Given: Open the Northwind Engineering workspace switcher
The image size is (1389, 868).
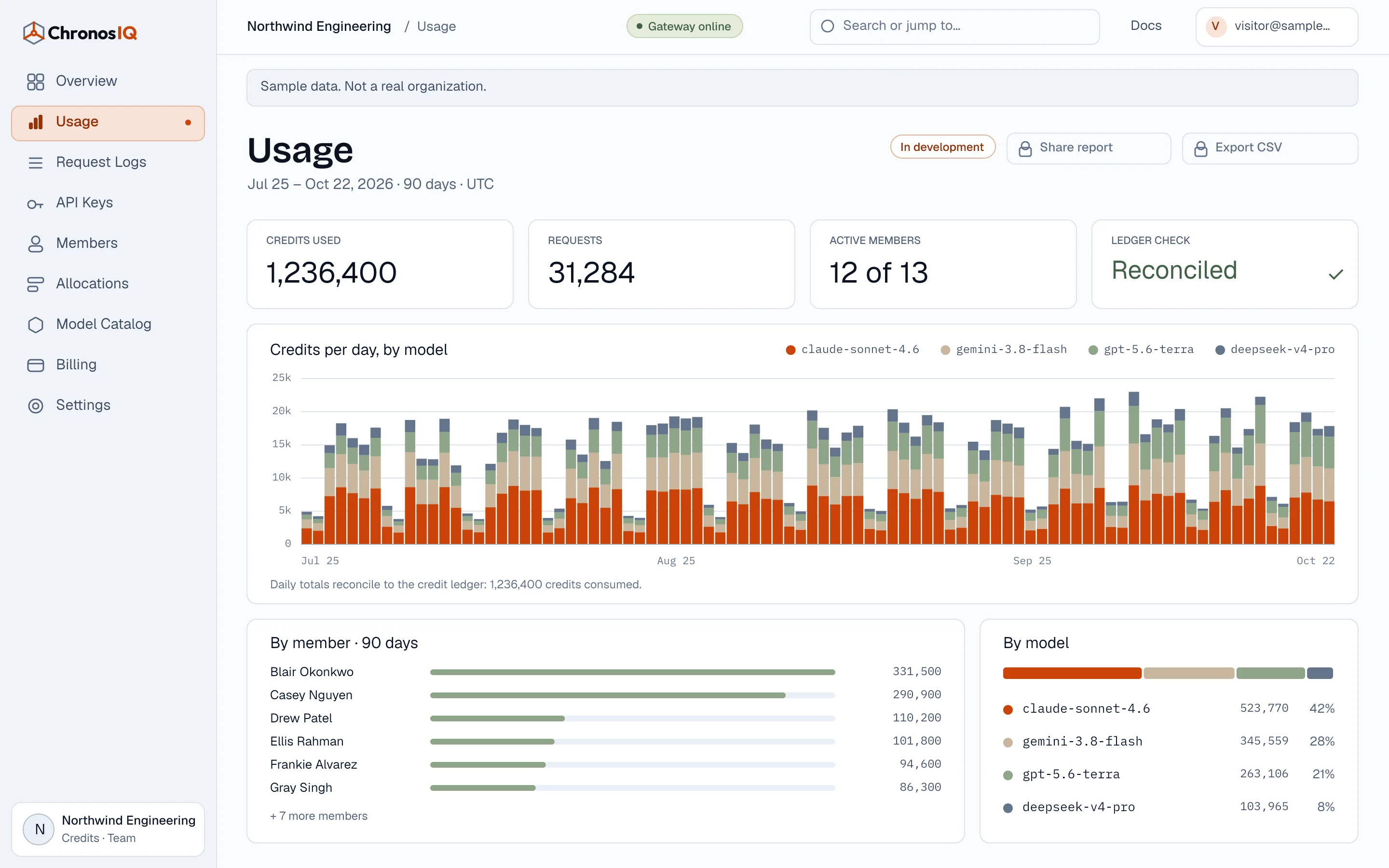Looking at the screenshot, I should [108, 829].
